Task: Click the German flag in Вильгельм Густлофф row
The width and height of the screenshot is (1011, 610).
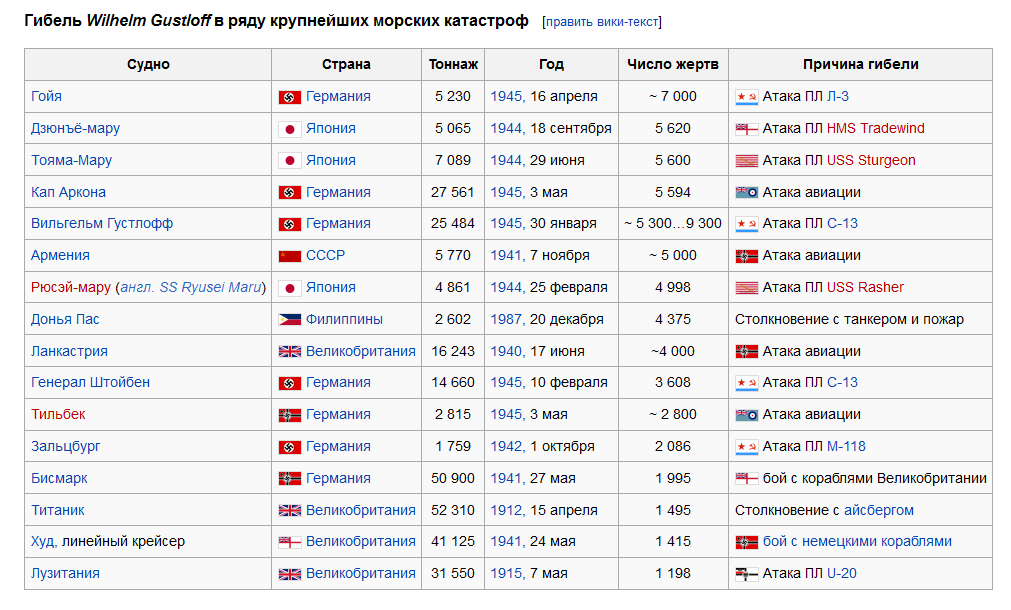Action: coord(290,224)
